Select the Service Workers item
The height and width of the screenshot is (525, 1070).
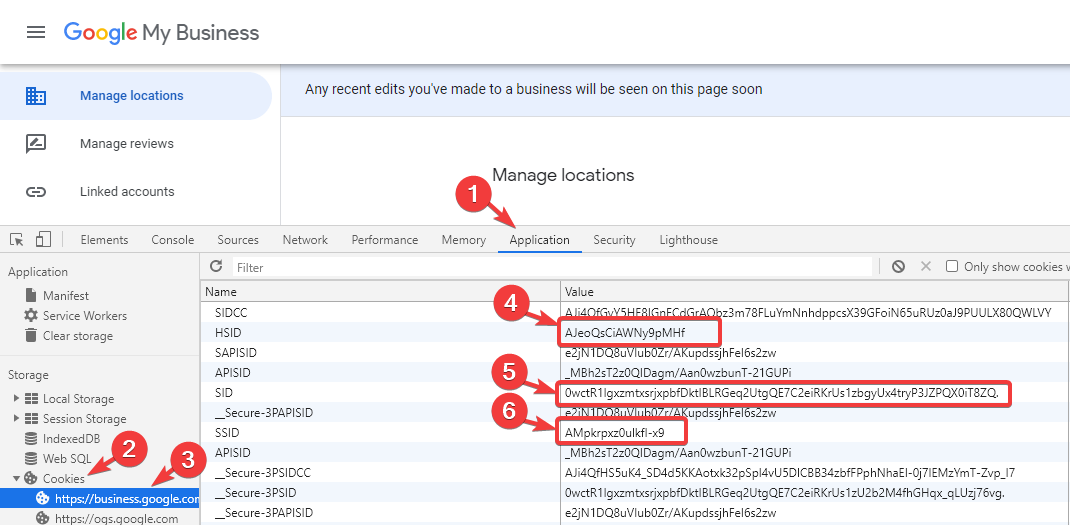[85, 315]
